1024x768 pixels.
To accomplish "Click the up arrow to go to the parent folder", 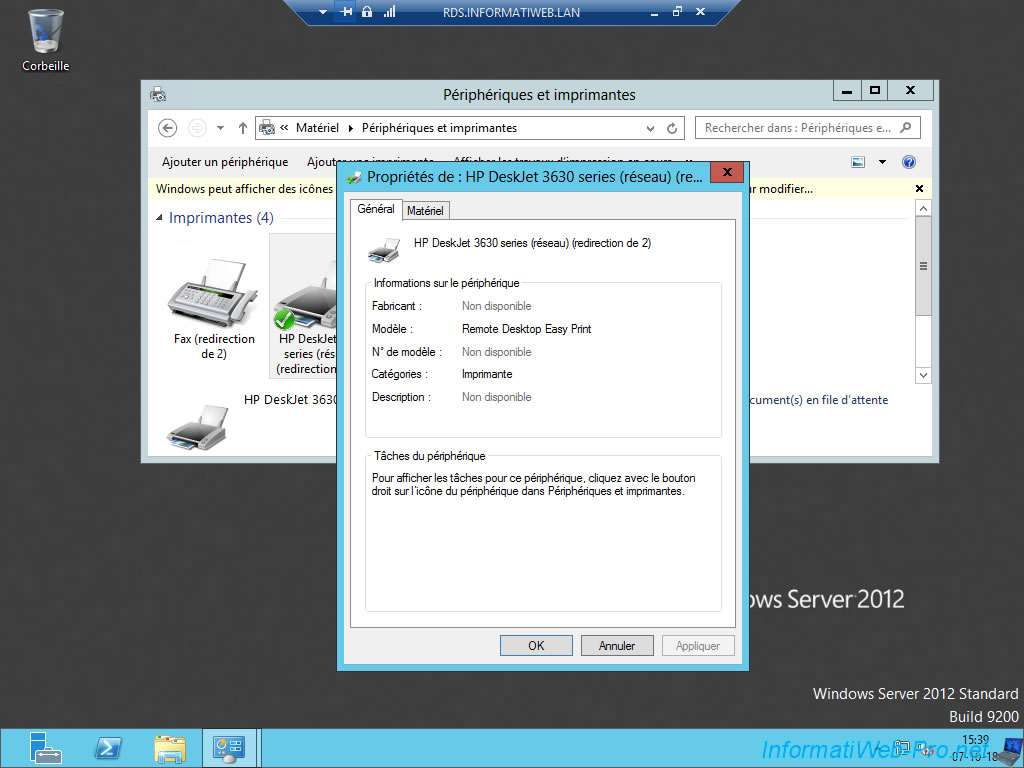I will tap(242, 128).
